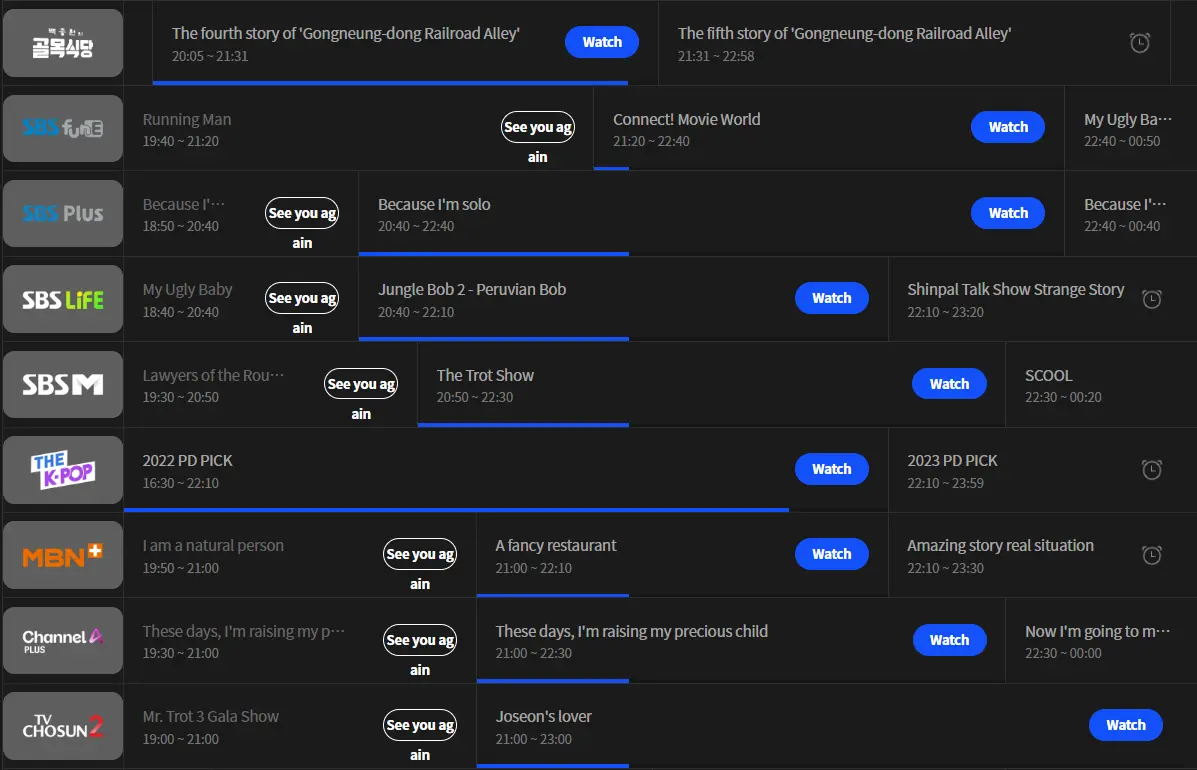Set alarm for 2023 PD PICK

1151,469
